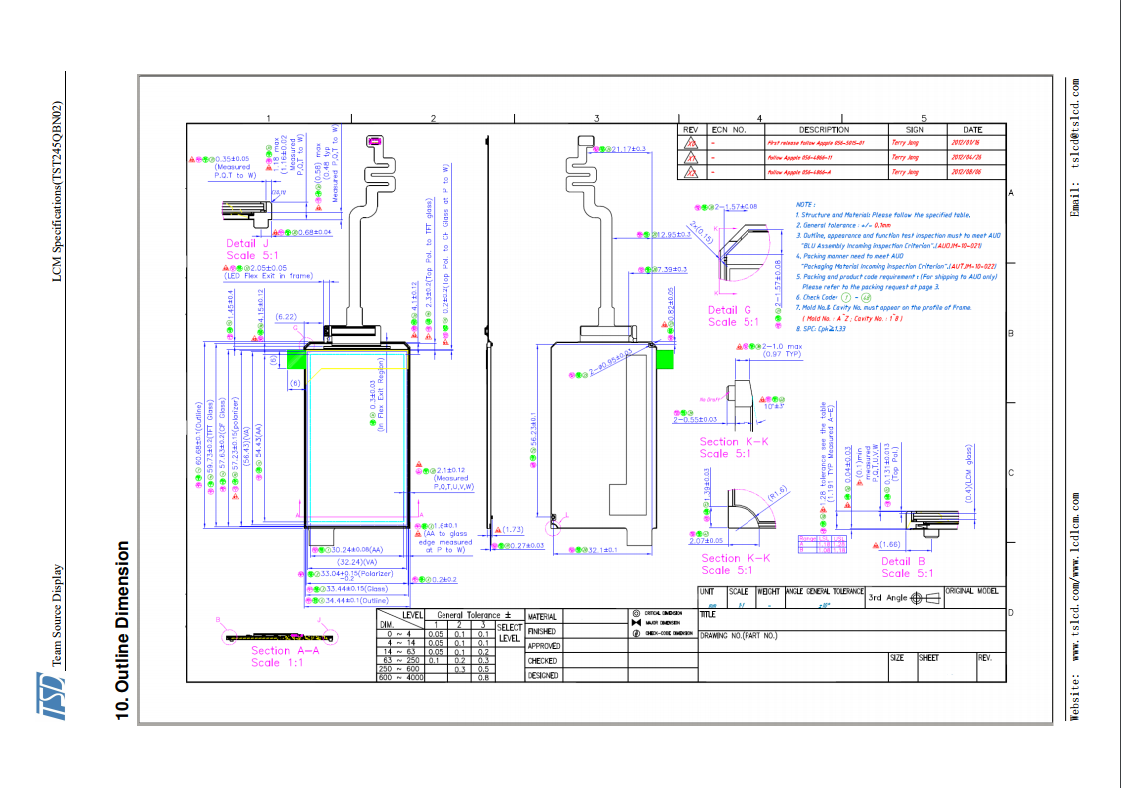The height and width of the screenshot is (788, 1121).
Task: Click the green square at display's top-left corner
Action: point(297,358)
